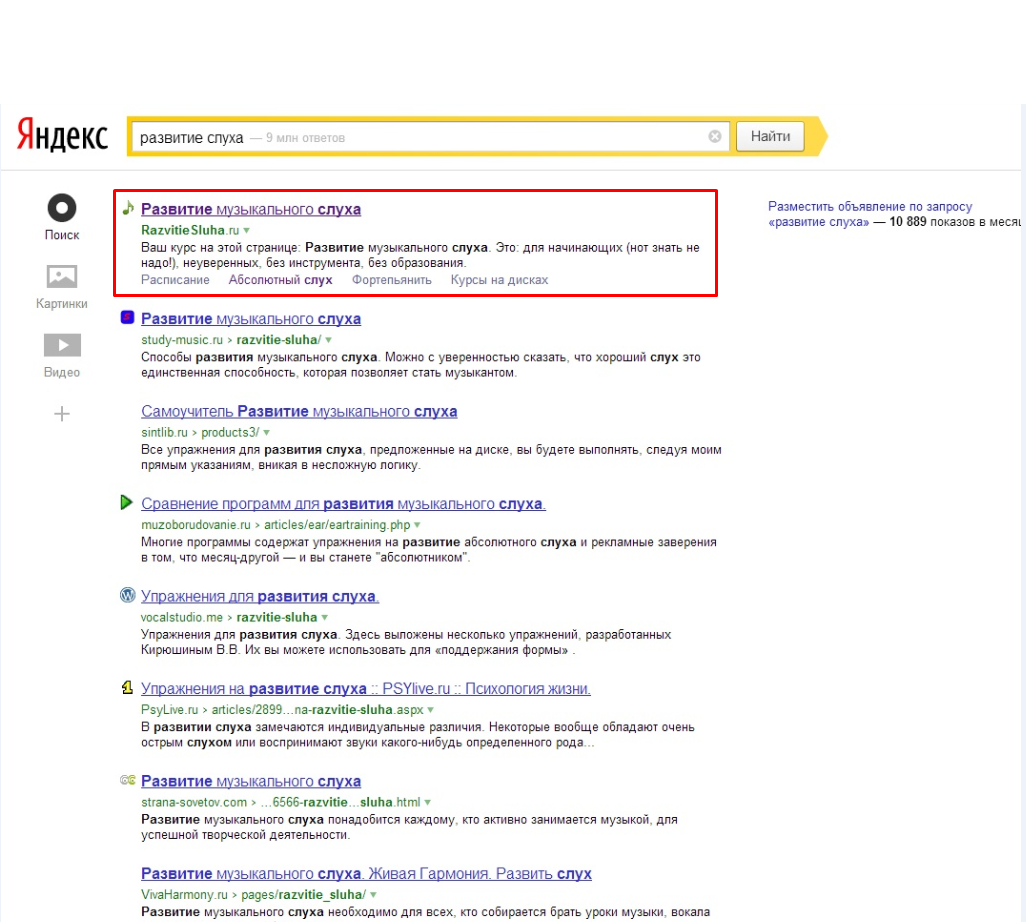The width and height of the screenshot is (1026, 922).
Task: Open the Картинки images section
Action: [62, 277]
